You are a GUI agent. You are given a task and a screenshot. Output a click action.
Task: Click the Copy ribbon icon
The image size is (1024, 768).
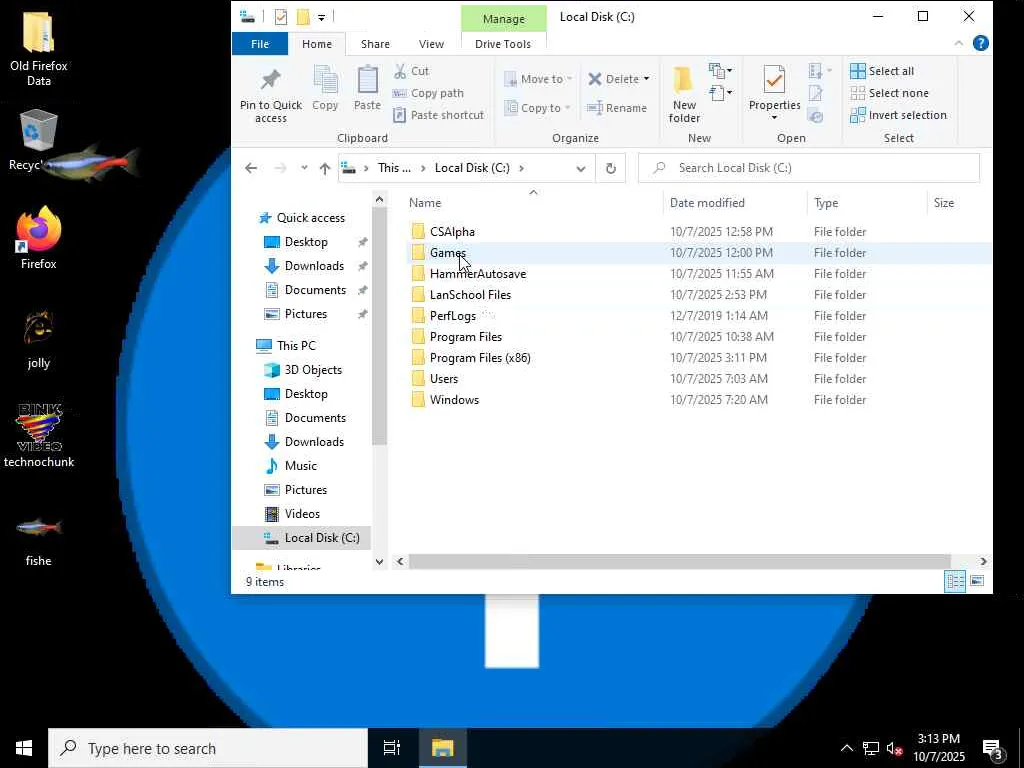[325, 80]
